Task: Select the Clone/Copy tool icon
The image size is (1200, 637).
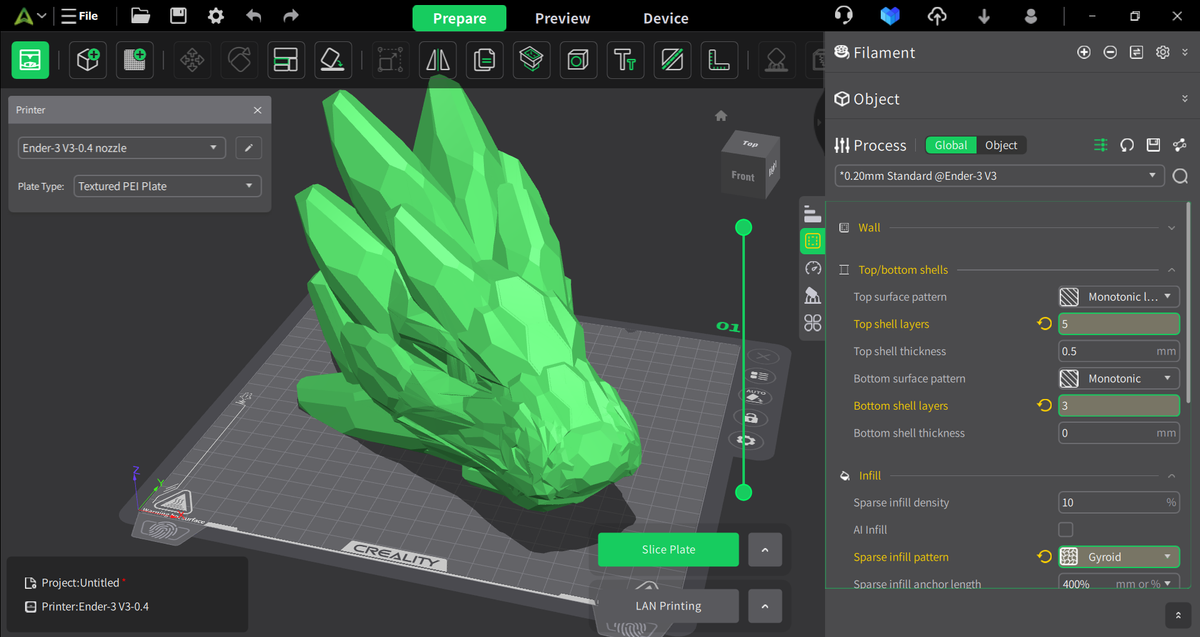Action: (484, 60)
